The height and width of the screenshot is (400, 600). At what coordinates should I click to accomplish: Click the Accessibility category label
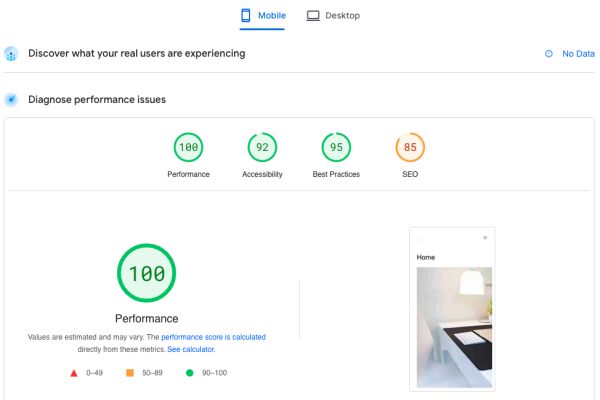click(262, 174)
